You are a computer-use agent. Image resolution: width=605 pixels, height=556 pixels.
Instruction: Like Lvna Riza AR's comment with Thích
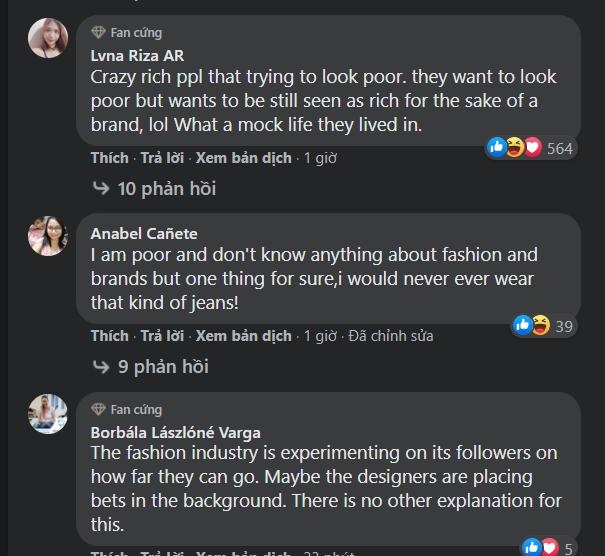109,158
